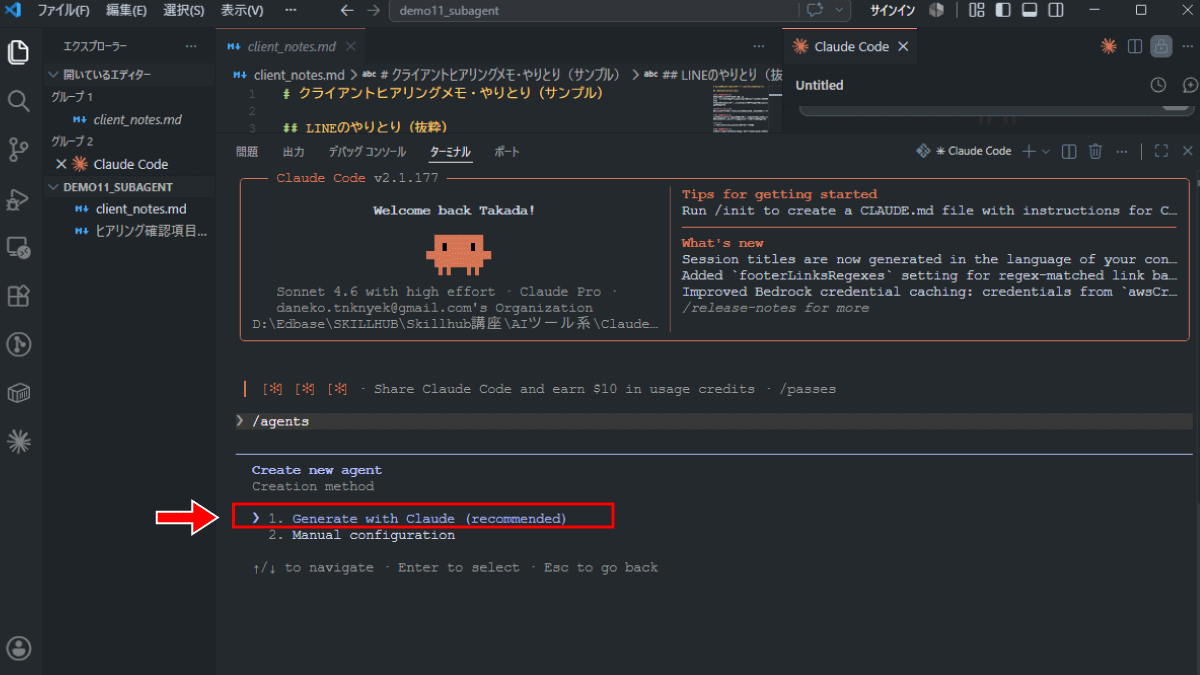Open the ファイル(F) menu

63,10
